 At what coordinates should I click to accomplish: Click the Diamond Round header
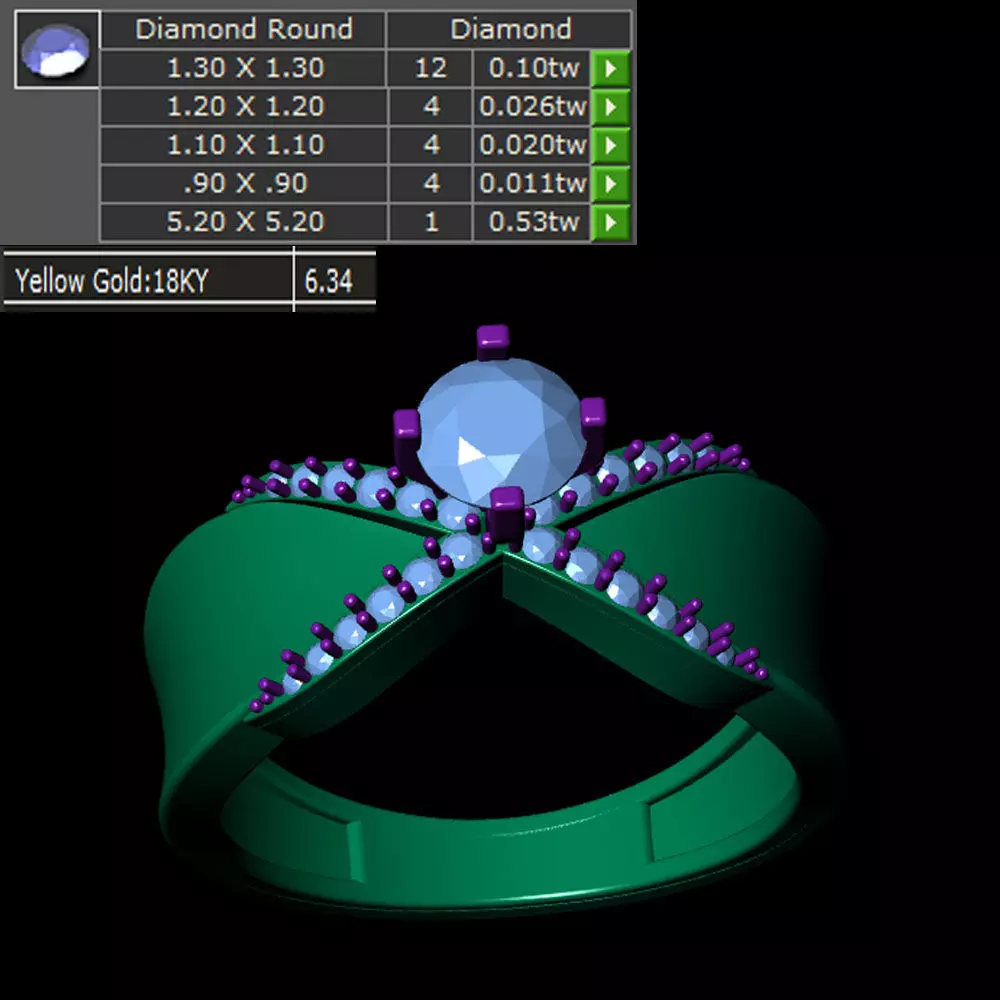coord(244,29)
